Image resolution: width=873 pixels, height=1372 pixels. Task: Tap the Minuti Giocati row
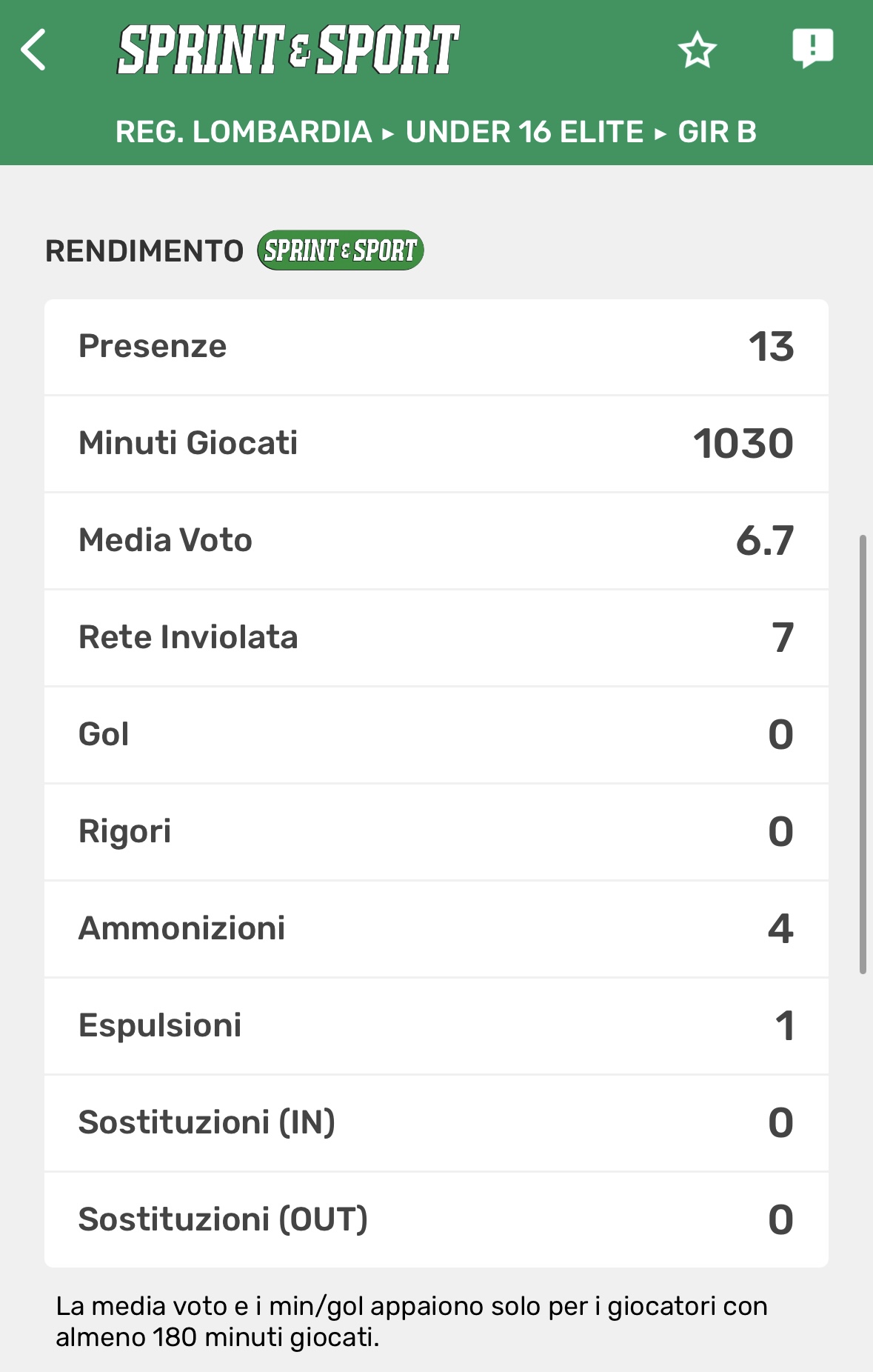pos(436,444)
